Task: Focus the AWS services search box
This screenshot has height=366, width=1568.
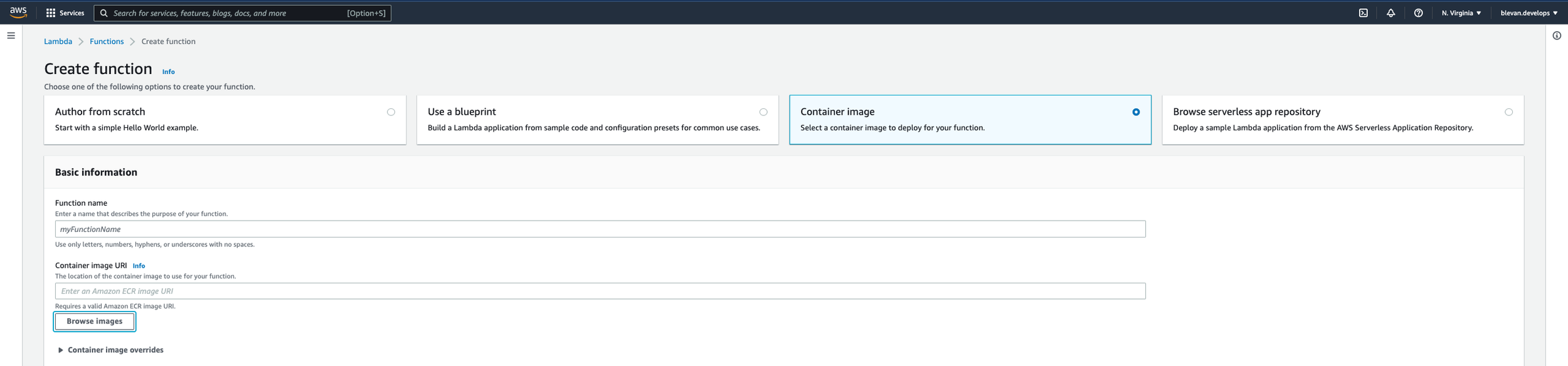Action: click(x=242, y=13)
